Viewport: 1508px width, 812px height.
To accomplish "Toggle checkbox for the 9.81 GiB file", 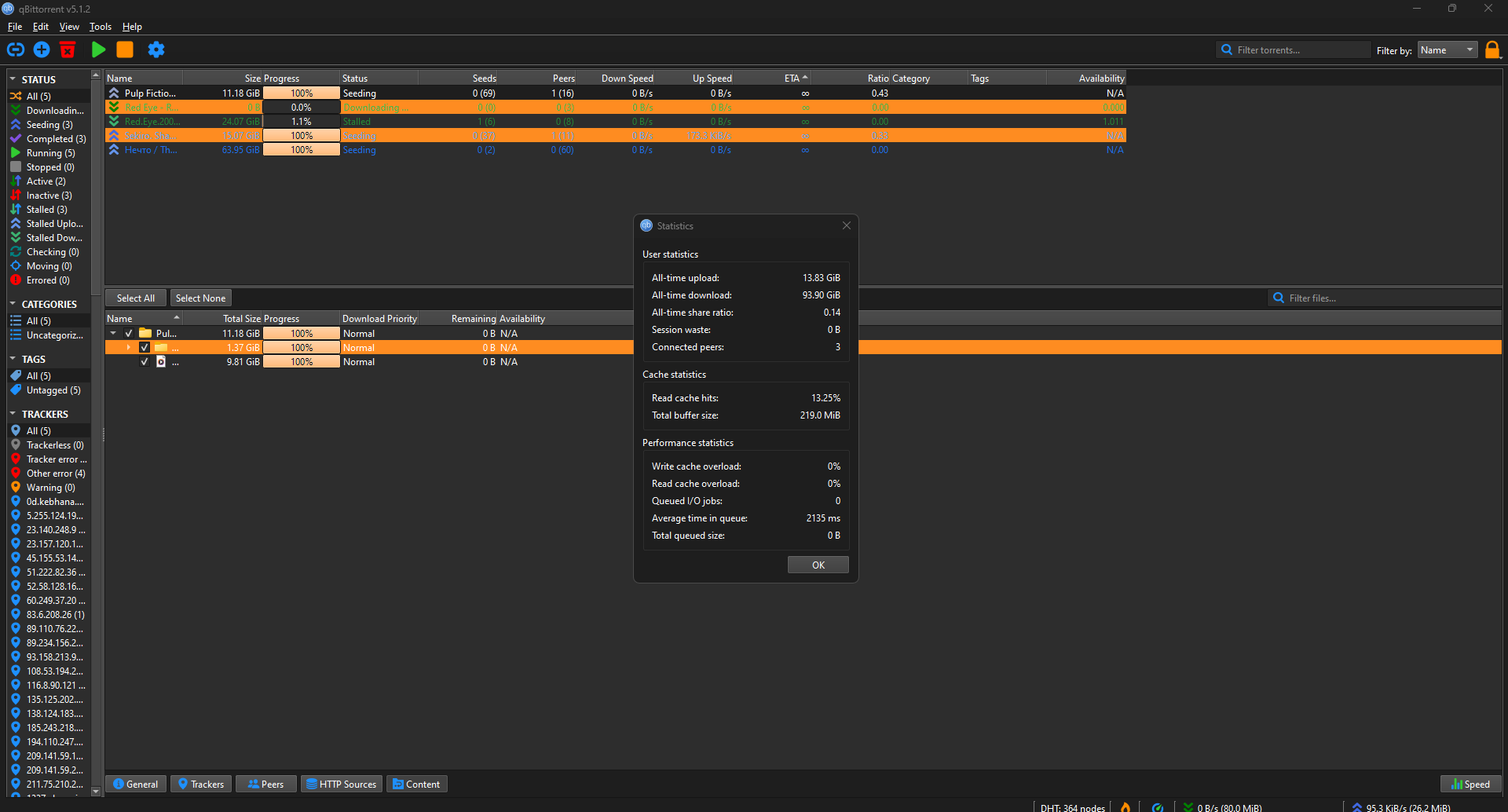I will (x=145, y=362).
